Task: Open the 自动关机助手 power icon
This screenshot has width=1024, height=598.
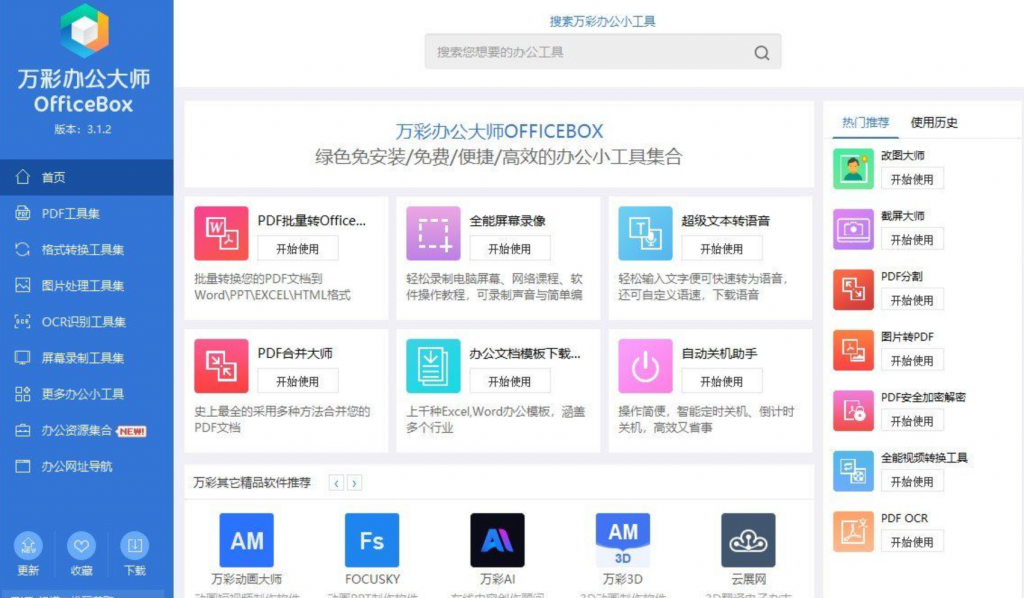Action: coord(645,366)
